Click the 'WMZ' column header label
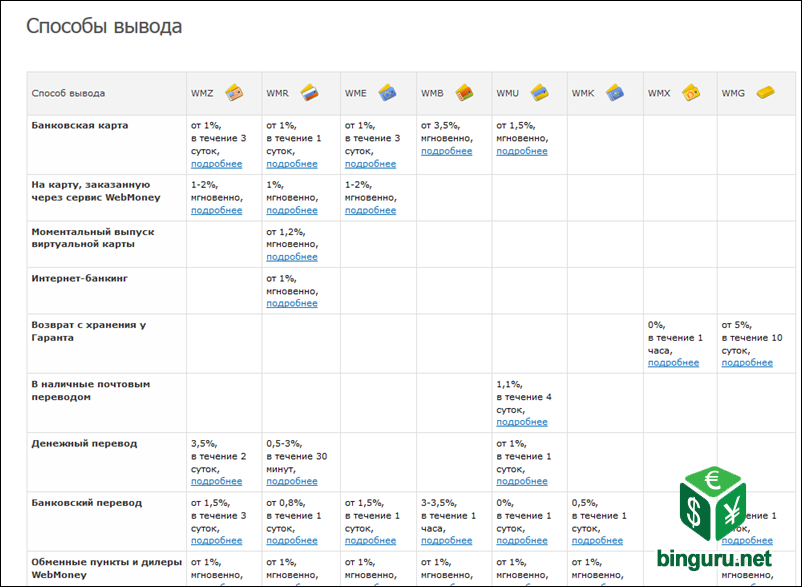The width and height of the screenshot is (802, 587). click(202, 94)
